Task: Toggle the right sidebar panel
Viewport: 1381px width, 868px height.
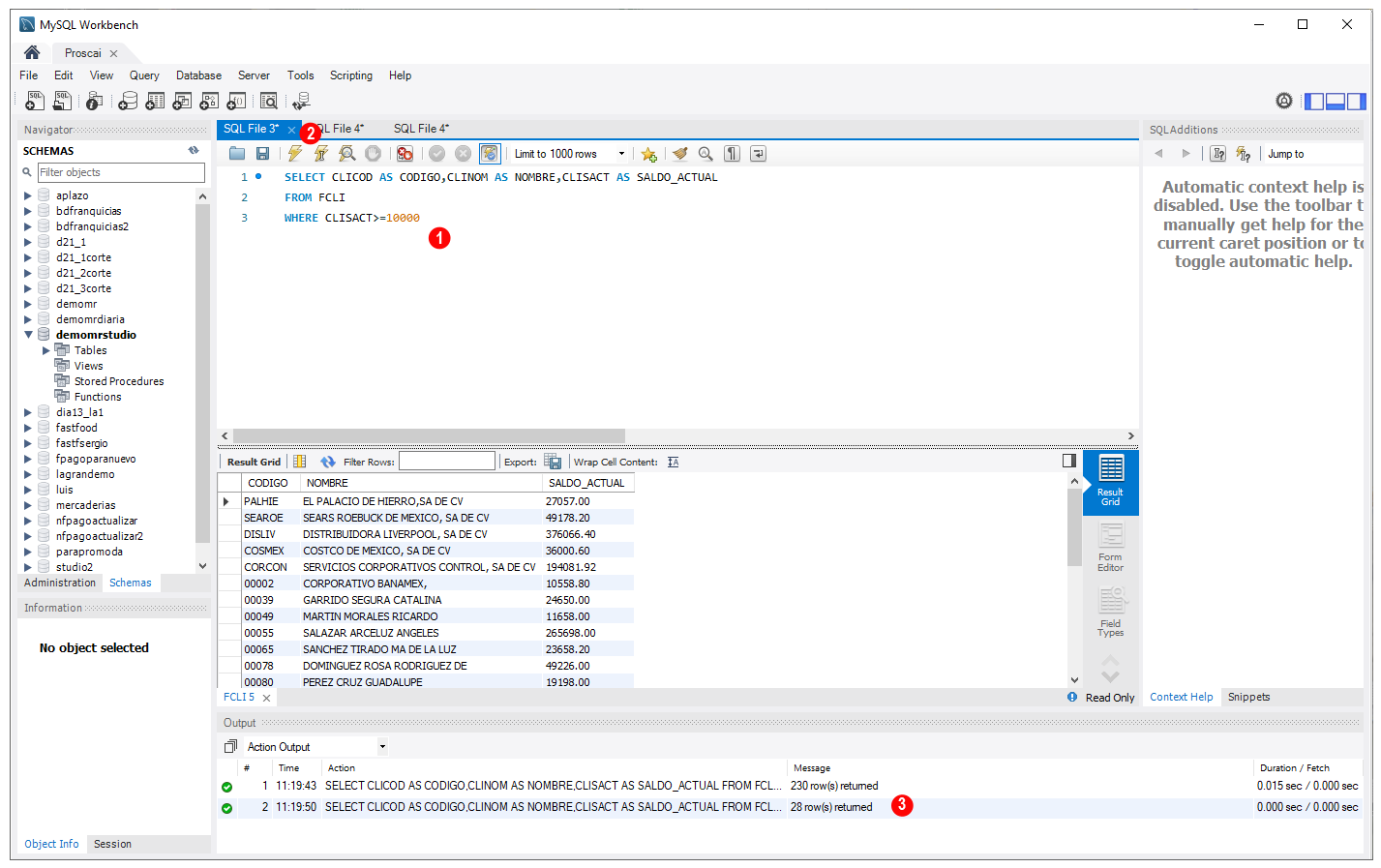Action: [1357, 101]
